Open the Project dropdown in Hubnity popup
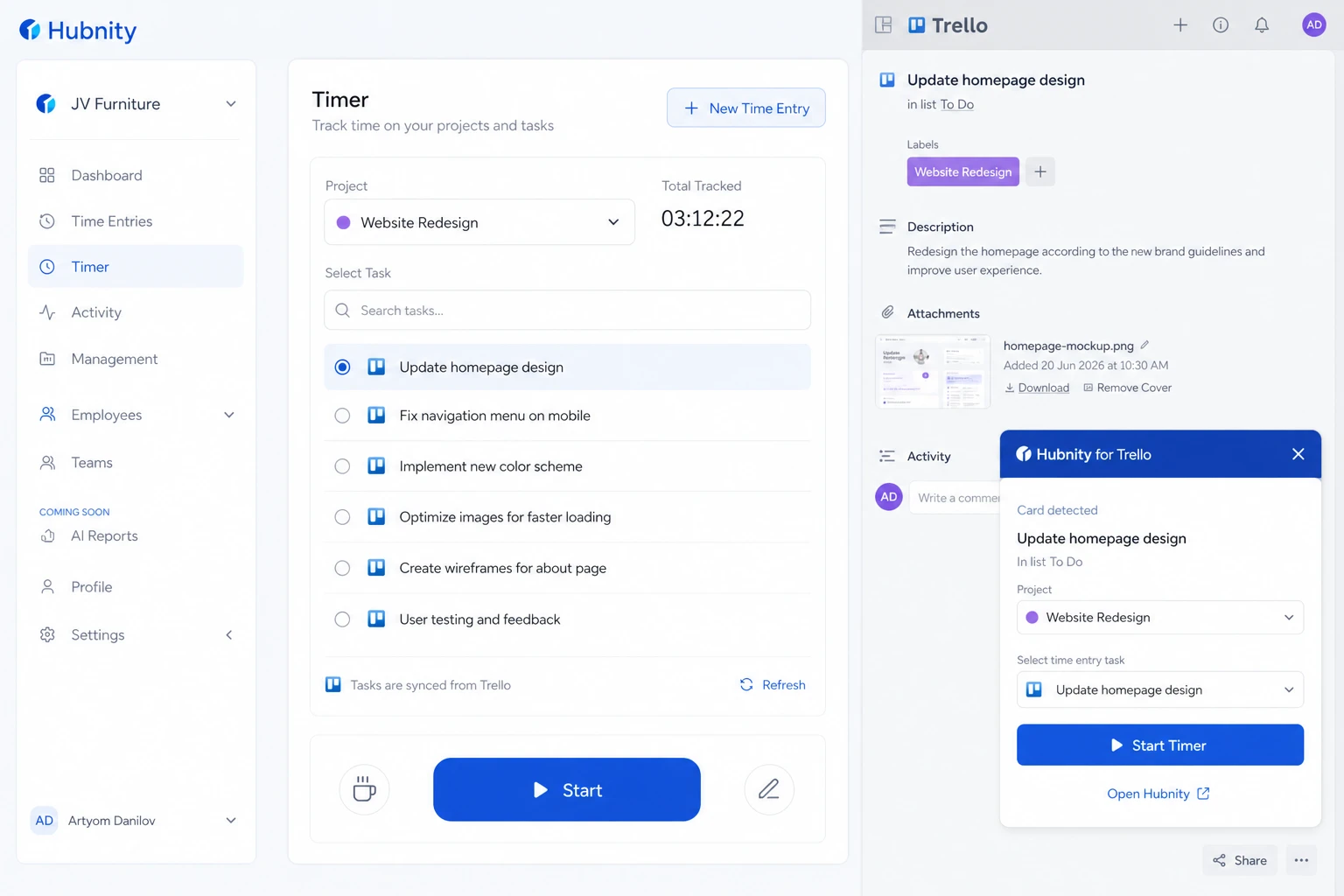Viewport: 1344px width, 896px height. (1160, 617)
